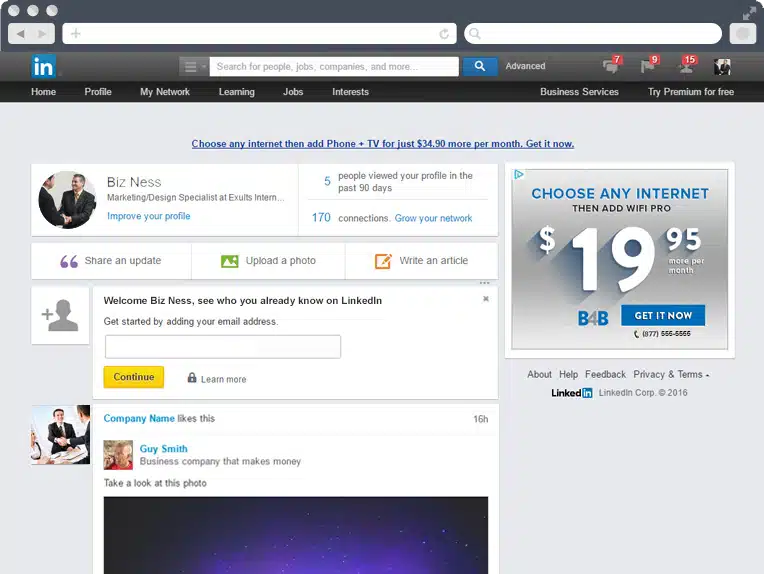Click Try Premium for free
Image resolution: width=764 pixels, height=574 pixels.
tap(691, 92)
